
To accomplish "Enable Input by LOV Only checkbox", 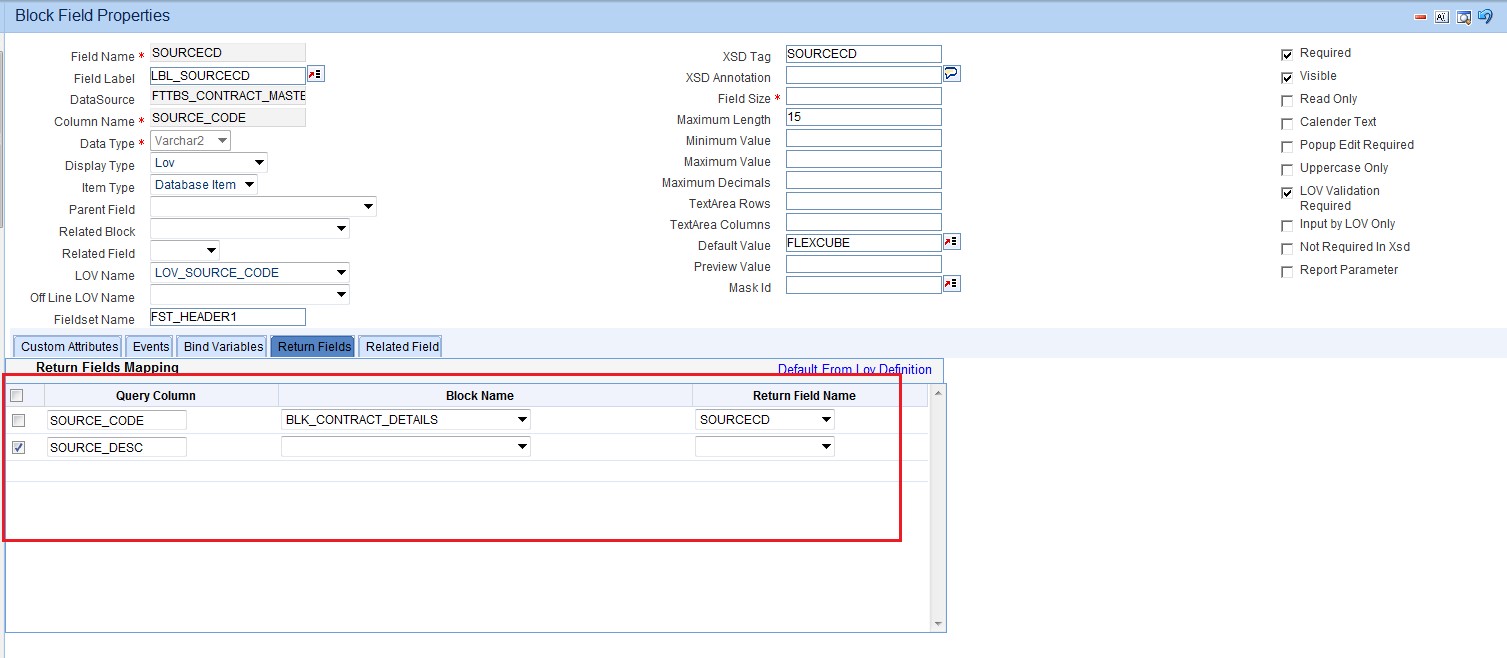I will [1287, 225].
